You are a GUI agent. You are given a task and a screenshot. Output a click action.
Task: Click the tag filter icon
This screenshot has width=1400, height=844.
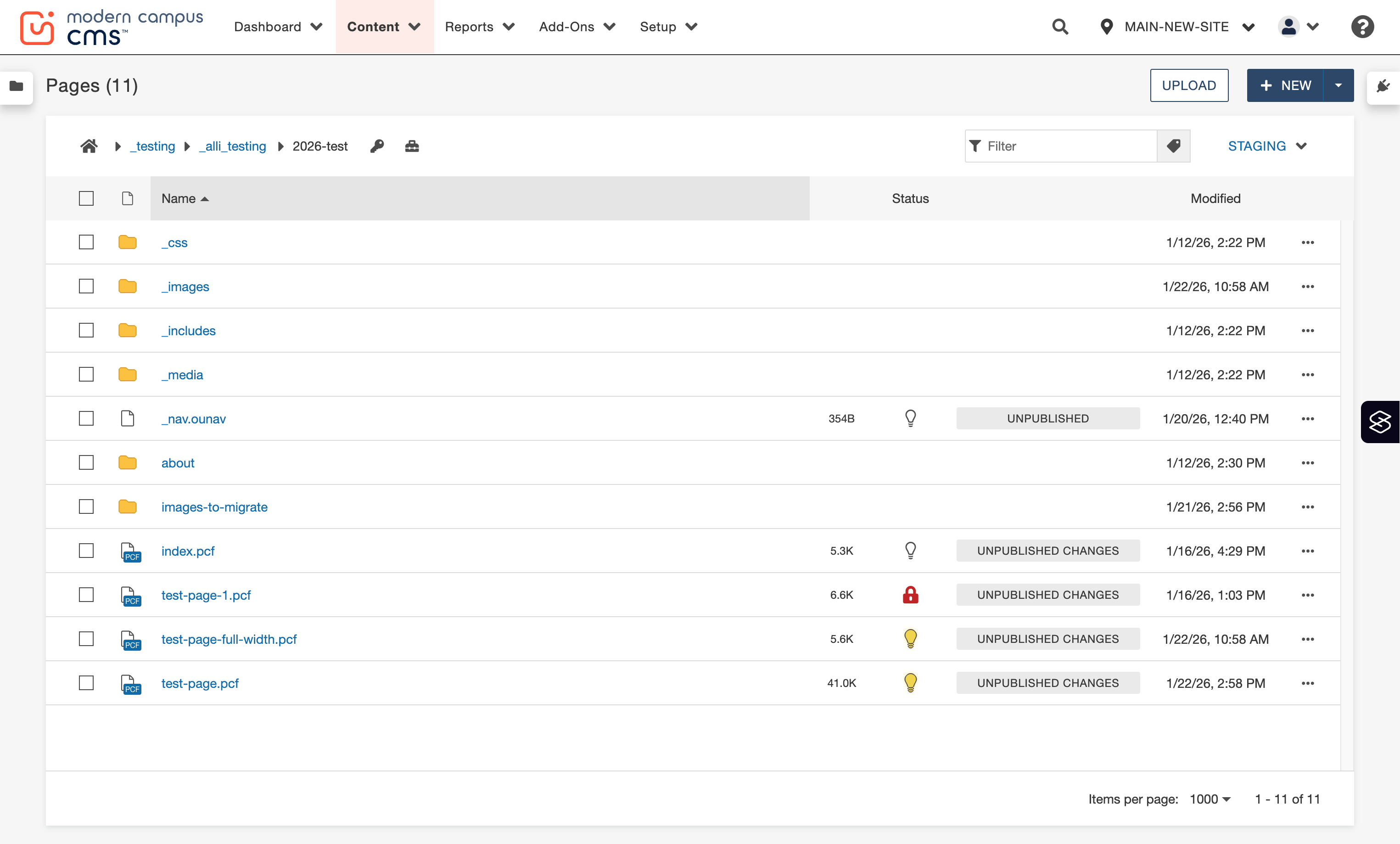[1173, 146]
